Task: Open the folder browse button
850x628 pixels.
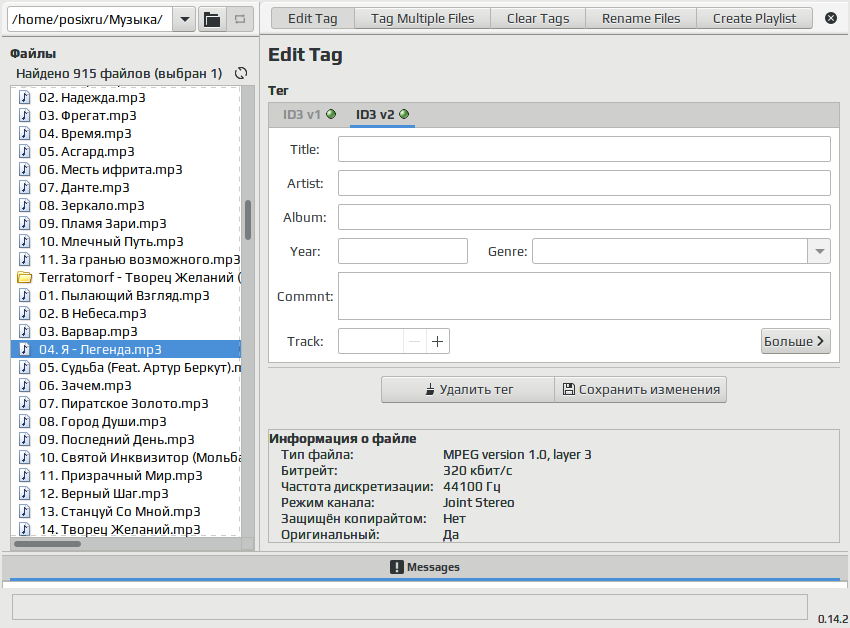Action: pyautogui.click(x=212, y=20)
